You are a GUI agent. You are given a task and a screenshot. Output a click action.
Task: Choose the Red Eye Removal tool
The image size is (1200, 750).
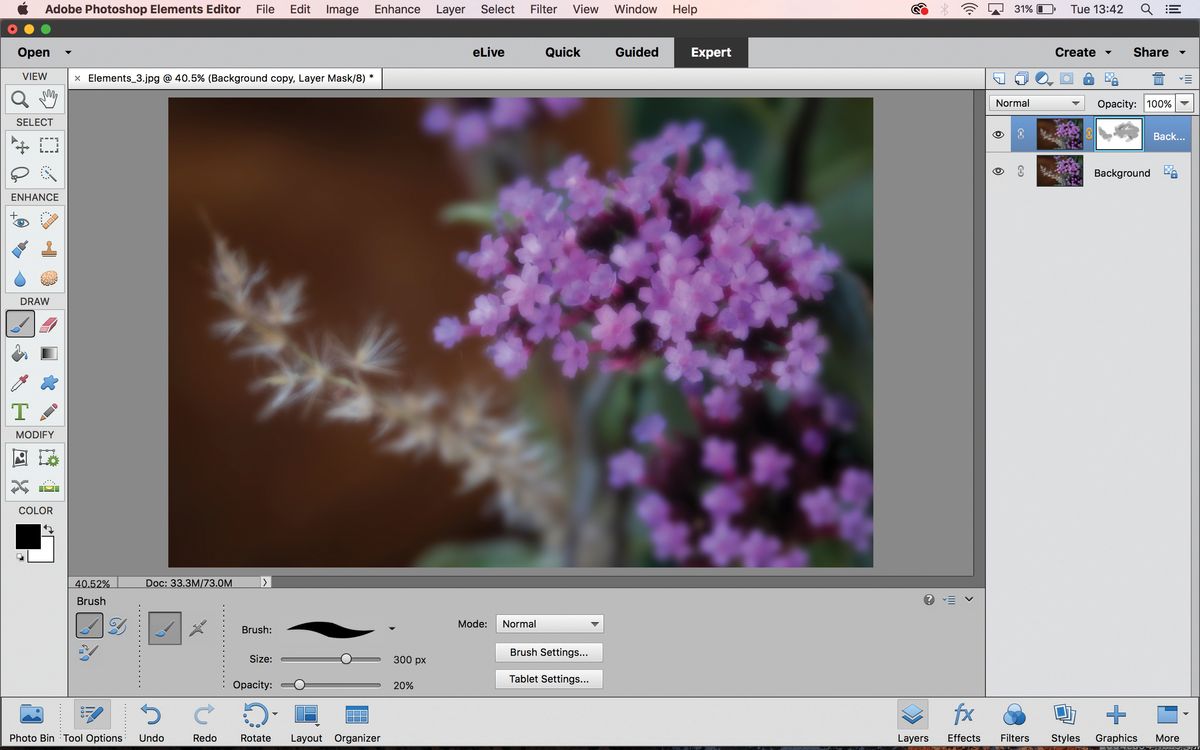click(x=20, y=221)
